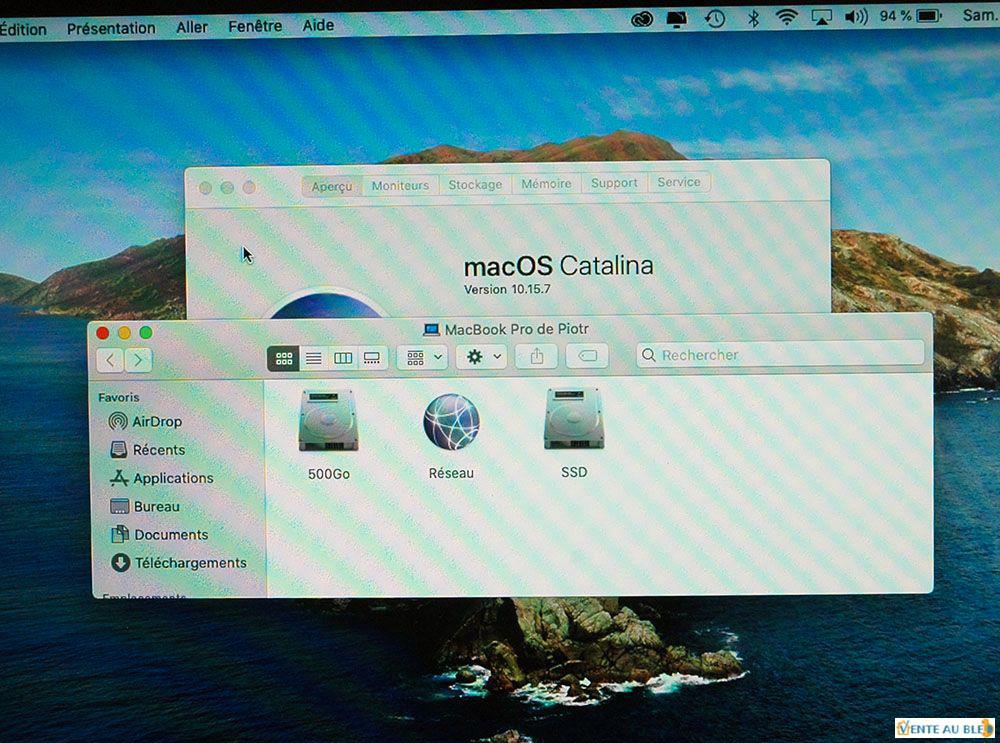The image size is (1000, 743).
Task: Click the Share button in Finder toolbar
Action: point(536,356)
